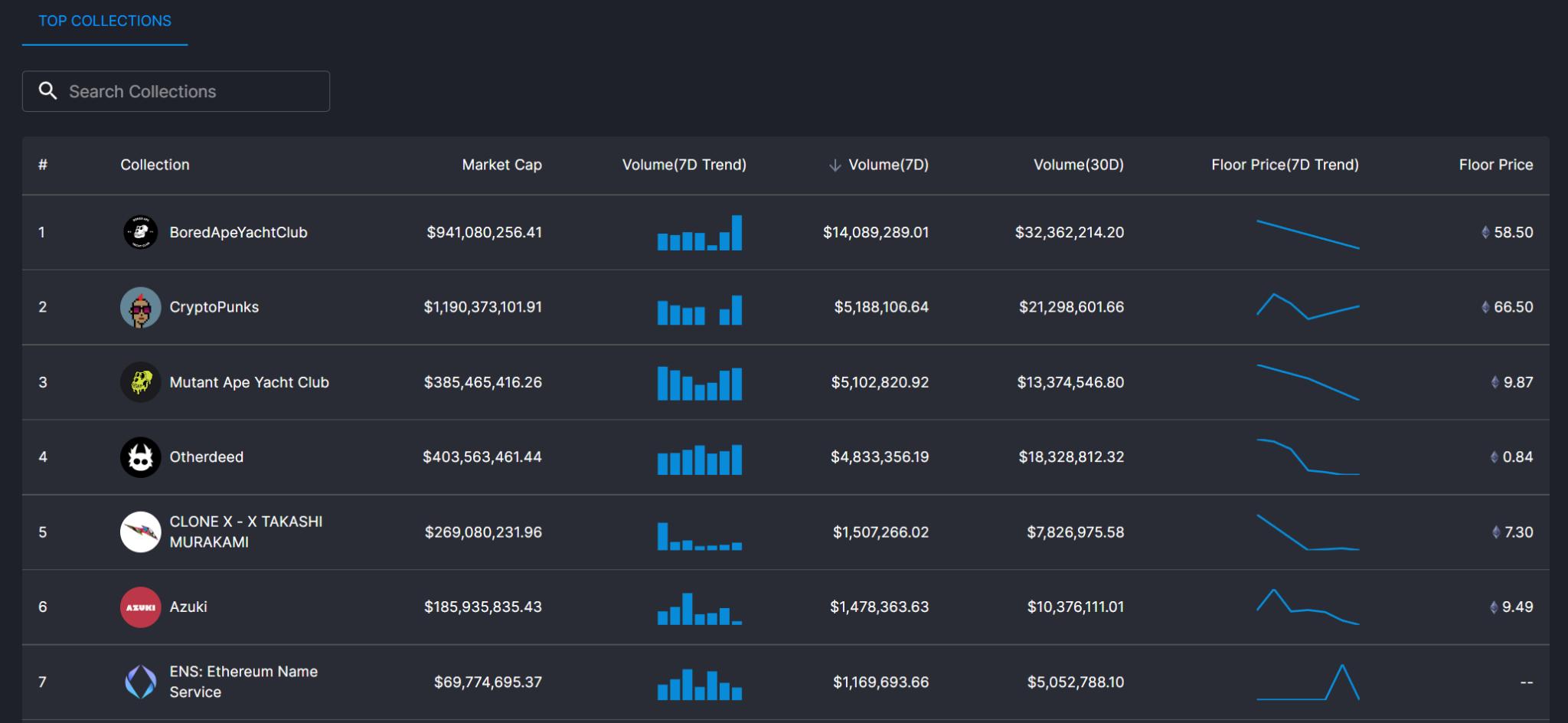Sort by the Volume(30D) column header
Viewport: 1568px width, 723px height.
(1078, 165)
